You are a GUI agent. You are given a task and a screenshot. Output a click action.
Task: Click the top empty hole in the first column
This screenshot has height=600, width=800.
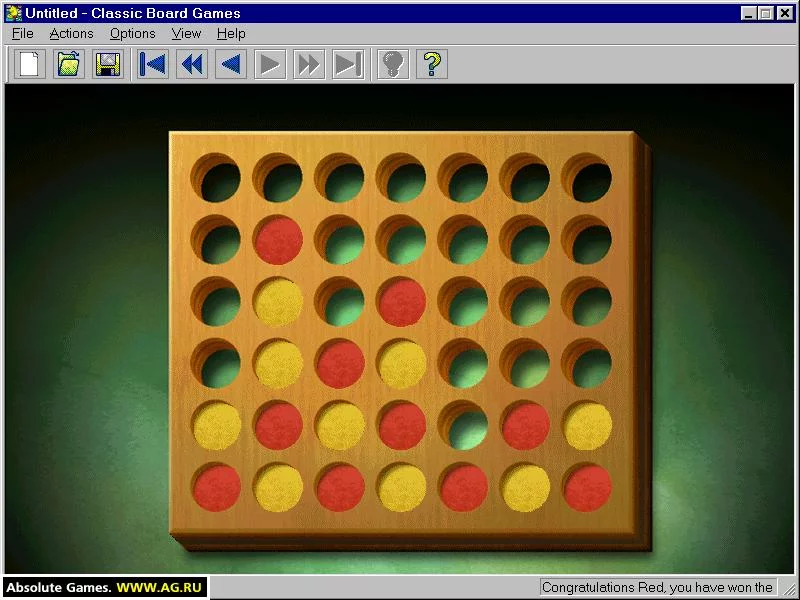pyautogui.click(x=216, y=178)
